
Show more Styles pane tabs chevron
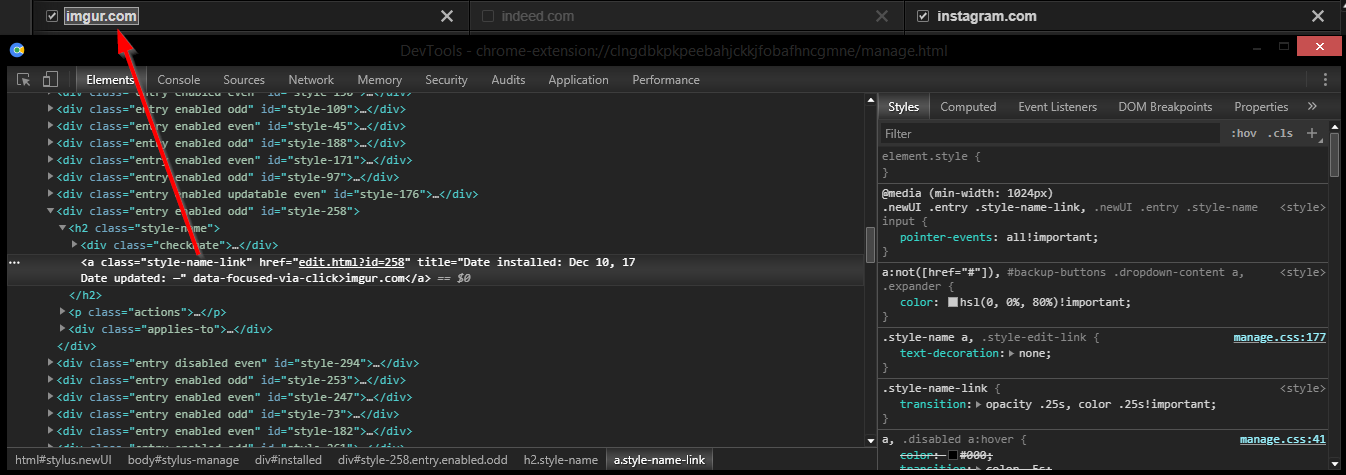[x=1312, y=106]
